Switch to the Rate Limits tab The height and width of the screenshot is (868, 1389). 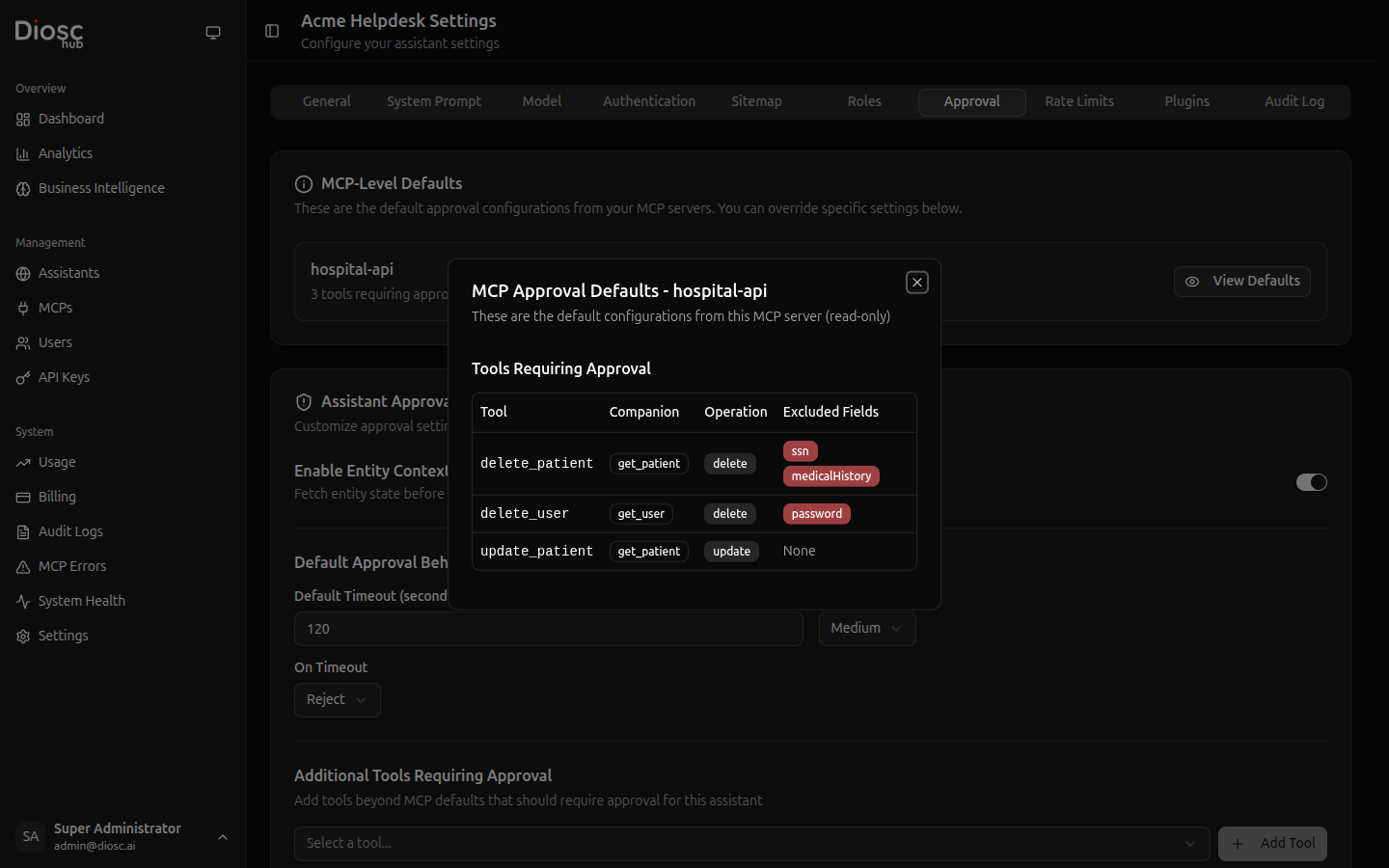pos(1078,101)
